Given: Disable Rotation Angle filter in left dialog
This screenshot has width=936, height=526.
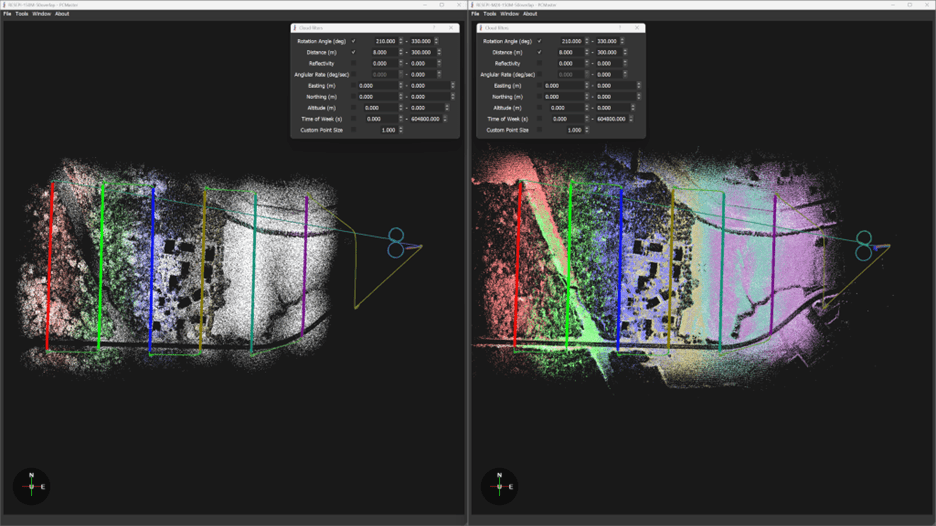Looking at the screenshot, I should [x=353, y=41].
